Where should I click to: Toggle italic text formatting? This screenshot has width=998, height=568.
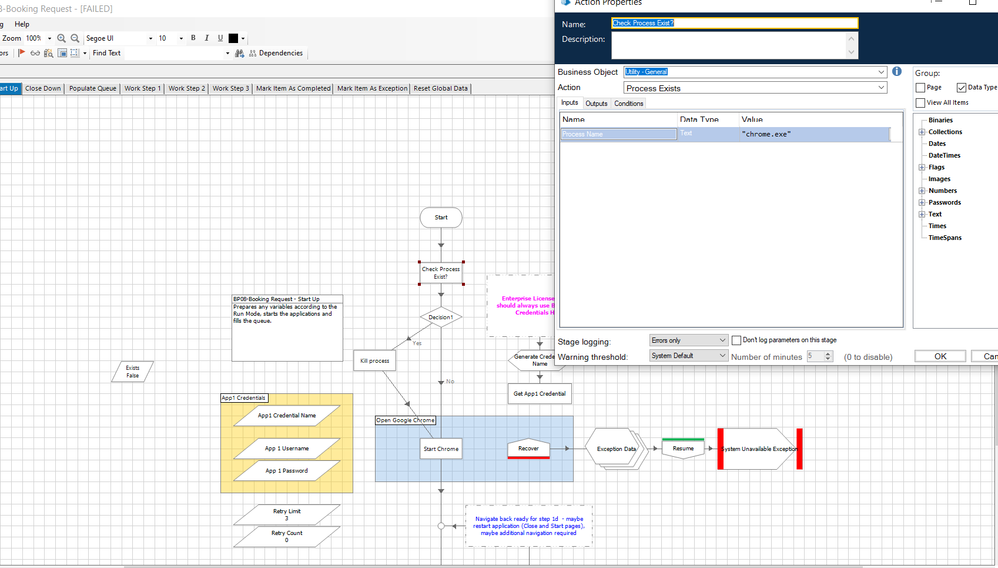click(206, 38)
